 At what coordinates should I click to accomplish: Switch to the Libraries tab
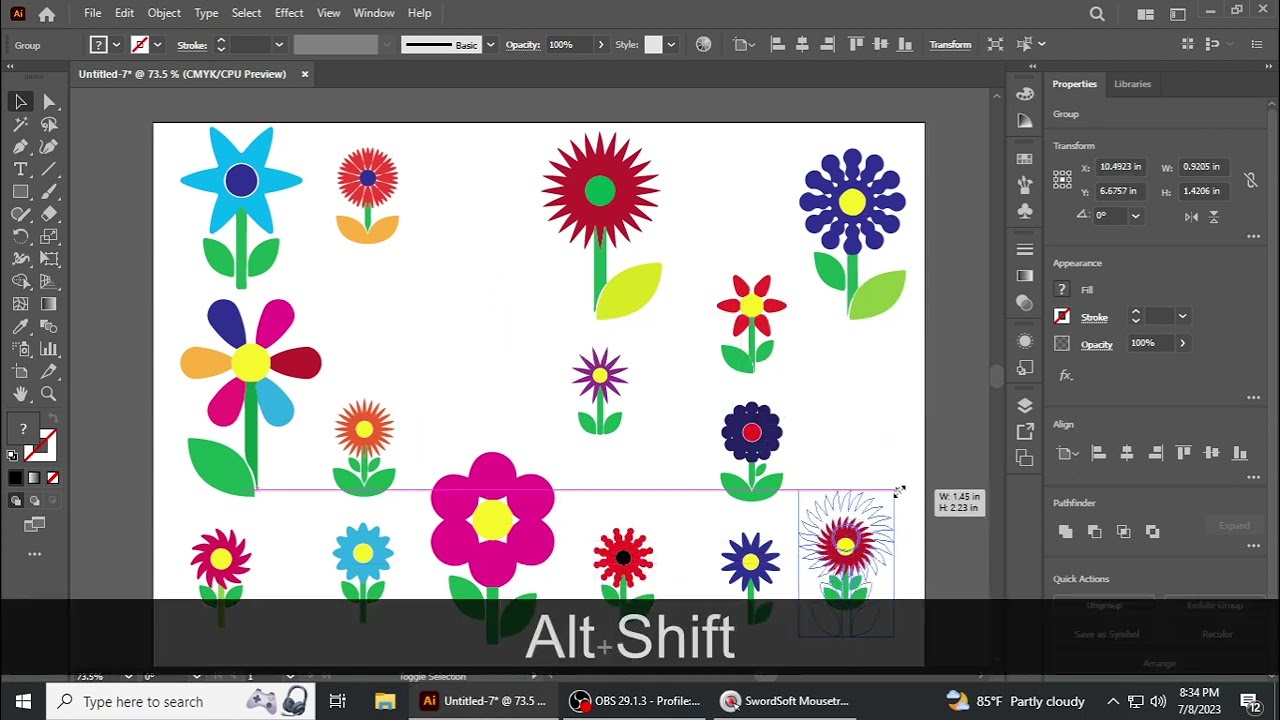coord(1132,84)
